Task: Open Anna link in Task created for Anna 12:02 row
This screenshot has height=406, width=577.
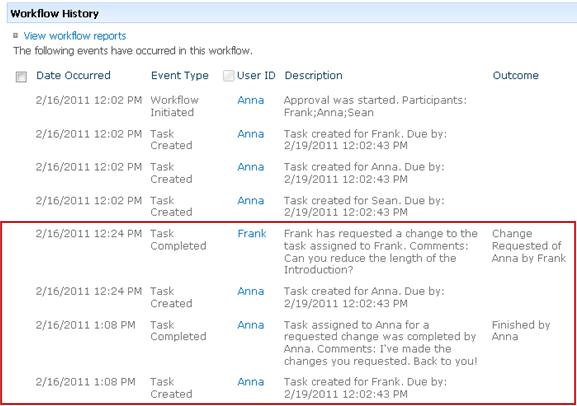Action: [x=251, y=167]
